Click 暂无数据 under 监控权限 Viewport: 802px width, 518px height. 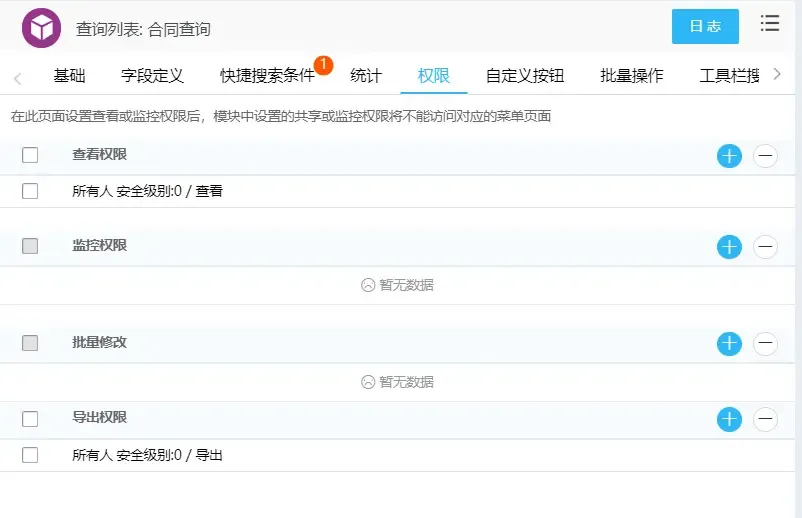point(397,285)
